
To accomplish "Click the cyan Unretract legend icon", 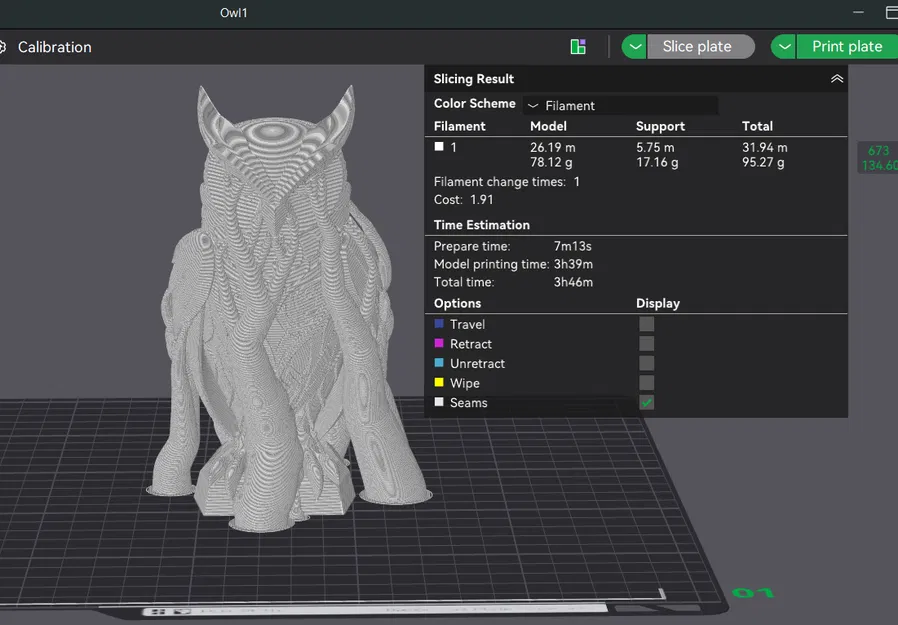I will [x=439, y=363].
